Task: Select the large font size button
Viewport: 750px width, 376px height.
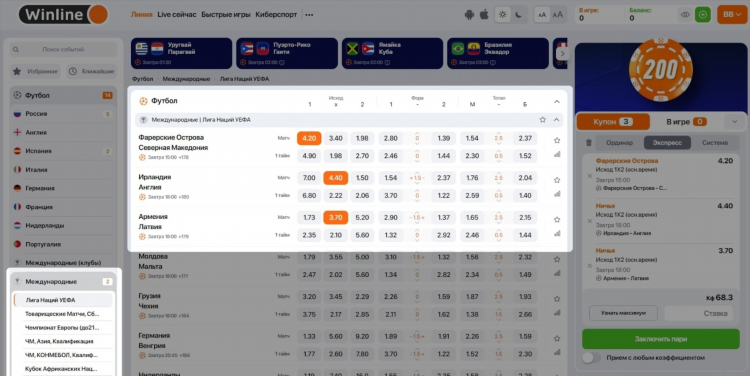Action: click(x=558, y=15)
